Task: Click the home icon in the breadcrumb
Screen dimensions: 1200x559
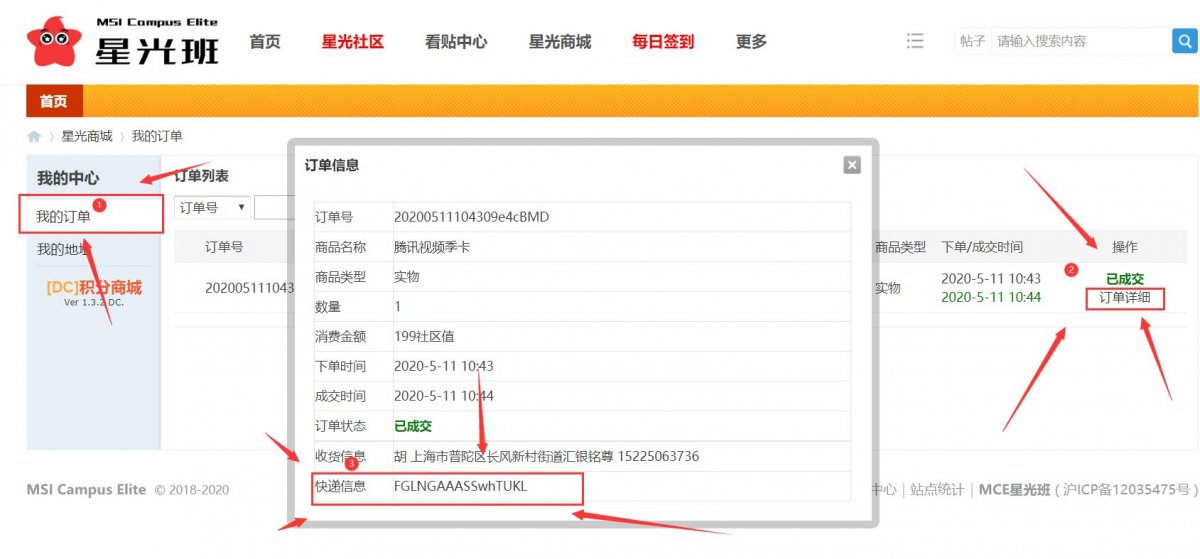Action: pyautogui.click(x=34, y=137)
